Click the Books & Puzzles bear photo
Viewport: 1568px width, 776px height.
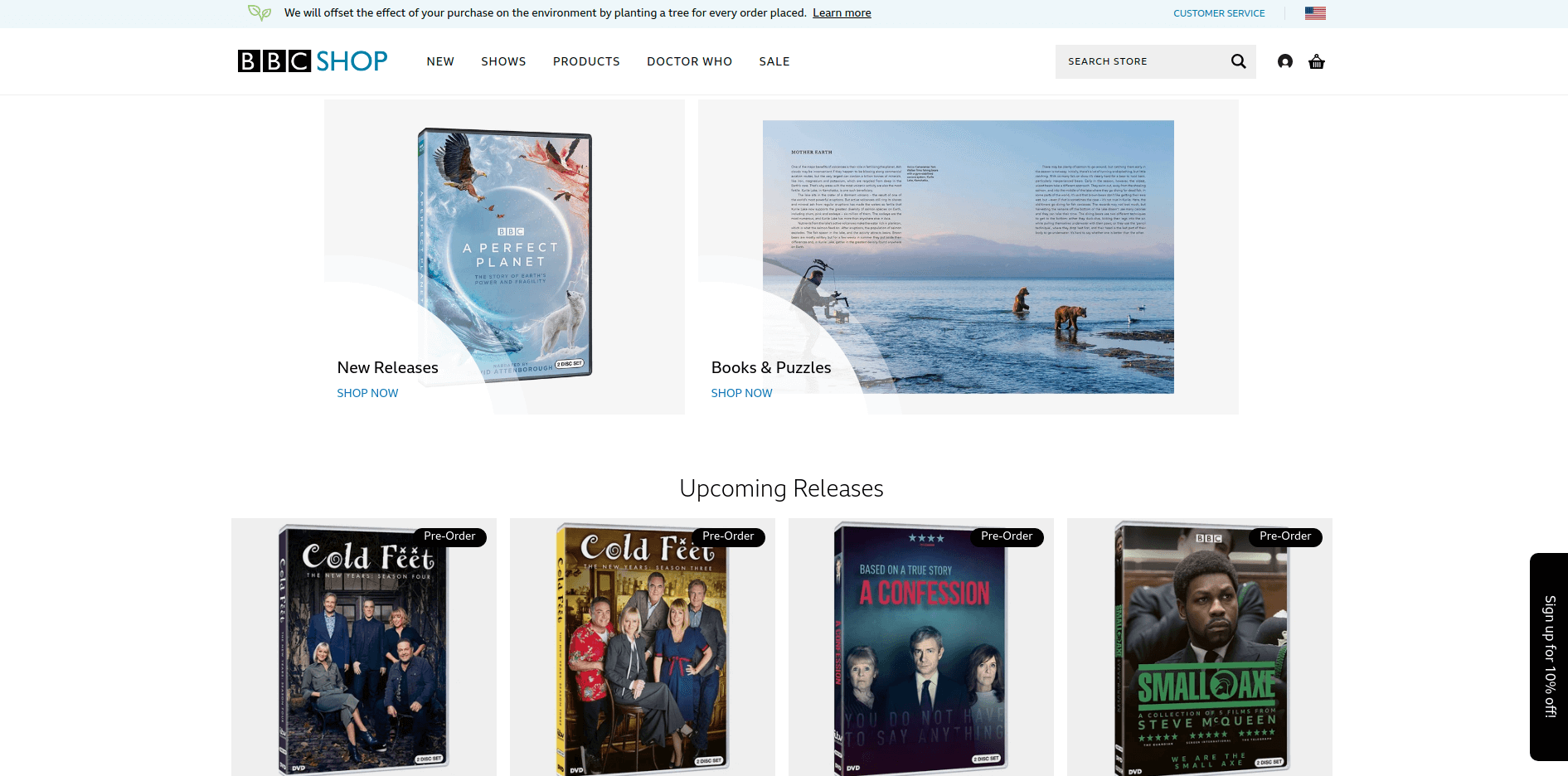click(968, 257)
